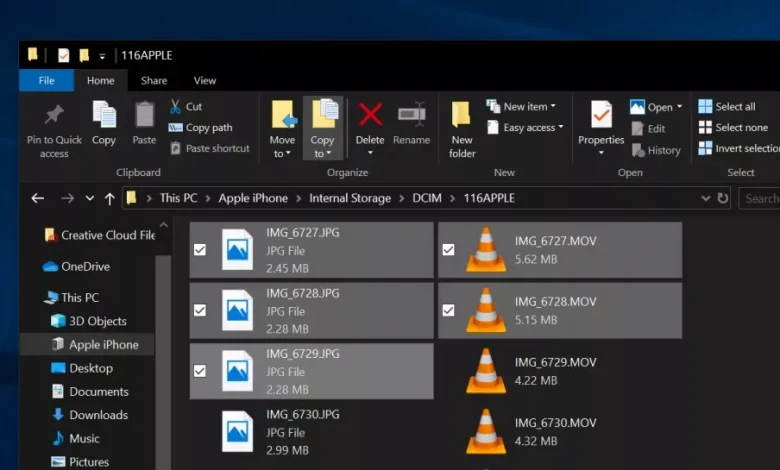Viewport: 780px width, 470px height.
Task: Open the Open dropdown in ribbon
Action: coord(656,107)
